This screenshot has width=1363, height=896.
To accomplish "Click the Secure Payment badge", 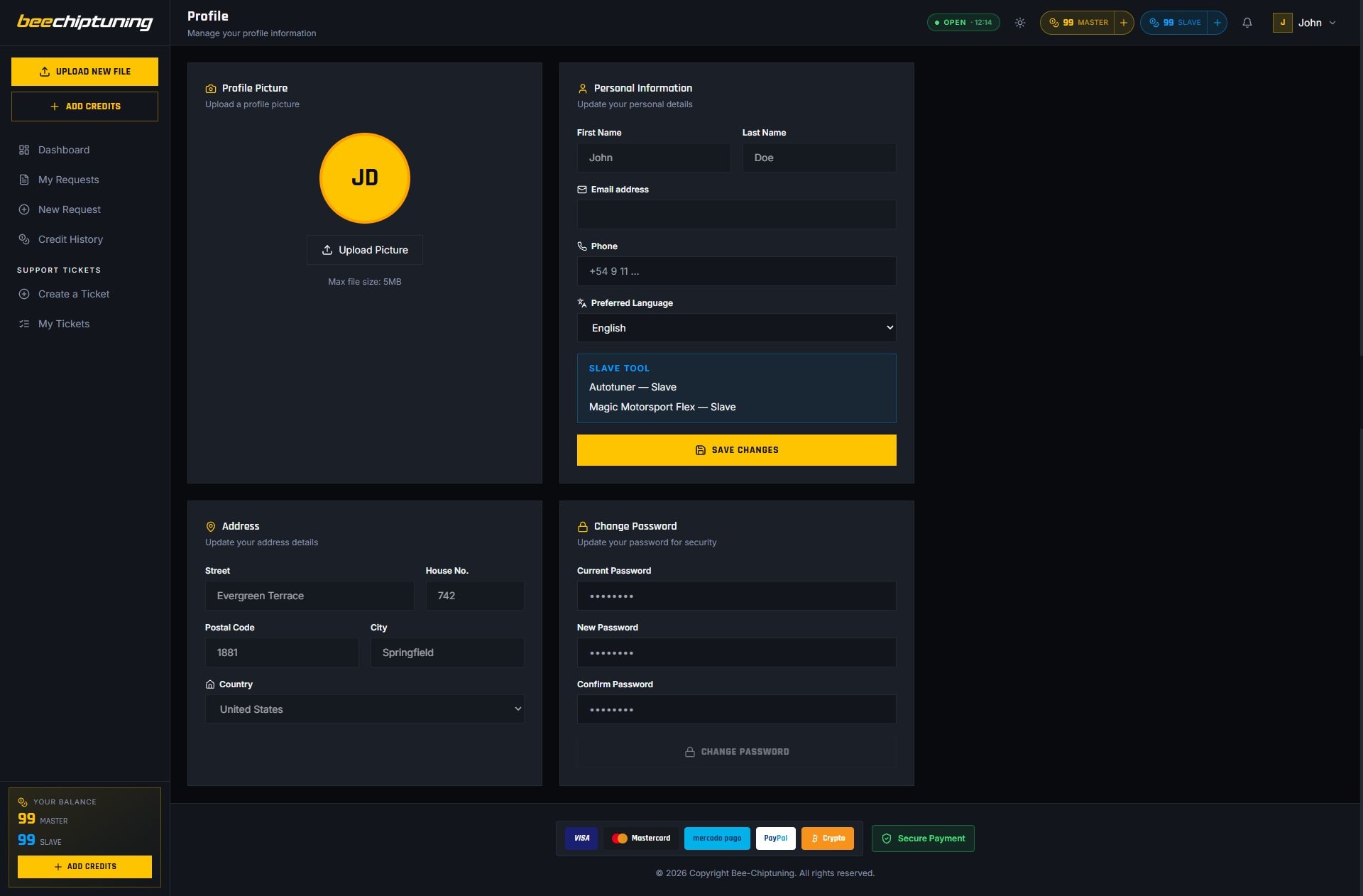I will pyautogui.click(x=923, y=838).
